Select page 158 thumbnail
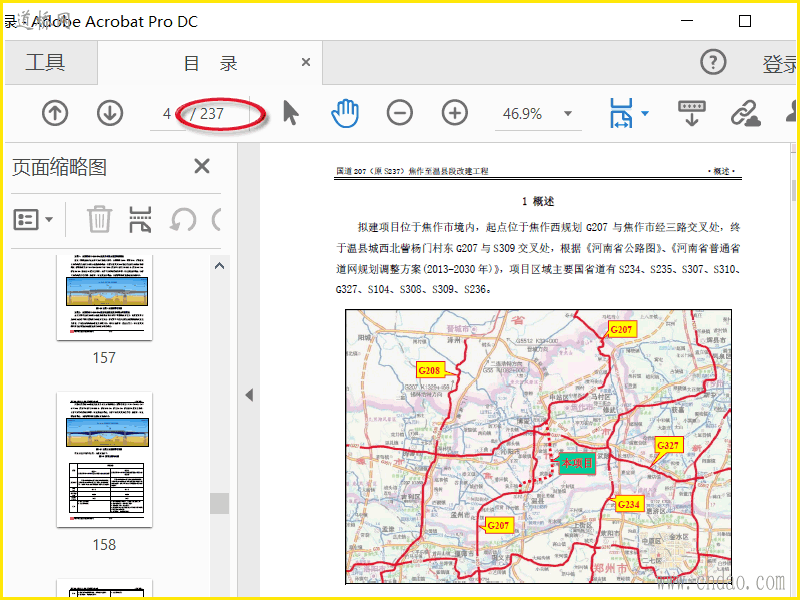Screen dimensions: 800x600 (x=105, y=459)
